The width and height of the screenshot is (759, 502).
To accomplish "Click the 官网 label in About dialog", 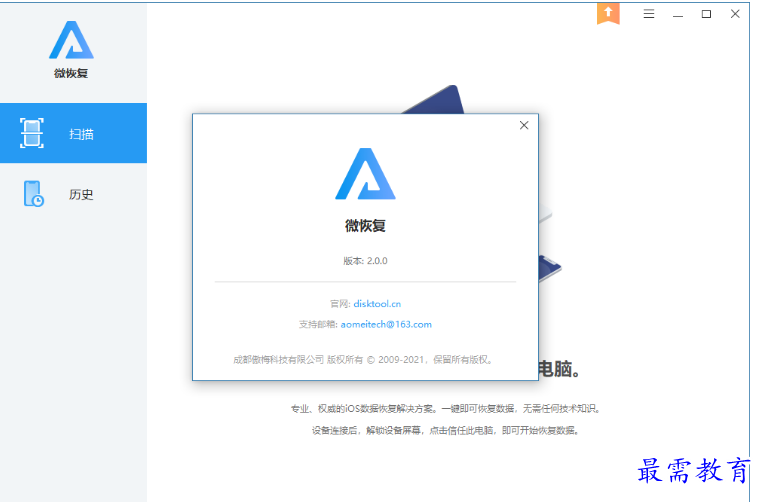I will [x=339, y=304].
